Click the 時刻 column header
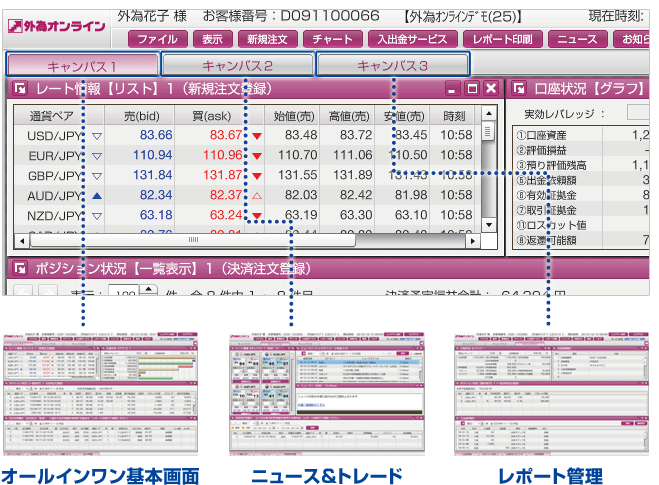 point(454,116)
